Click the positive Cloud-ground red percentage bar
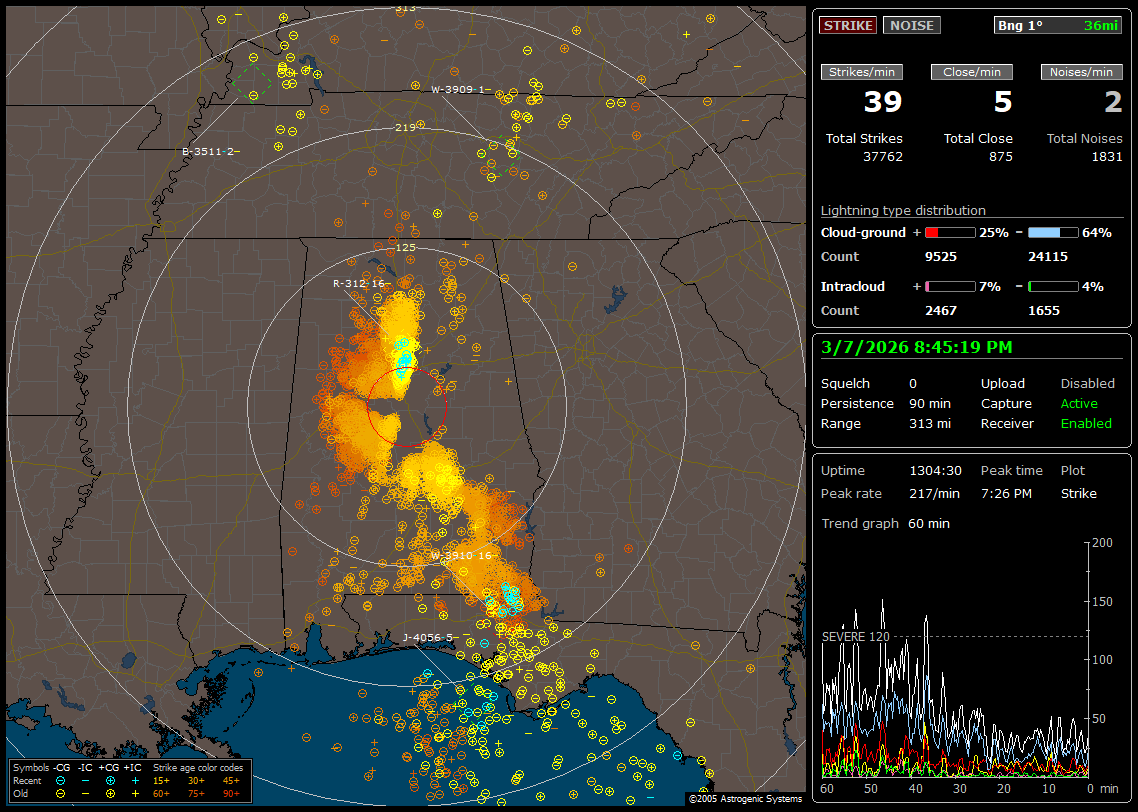The image size is (1138, 812). point(949,232)
